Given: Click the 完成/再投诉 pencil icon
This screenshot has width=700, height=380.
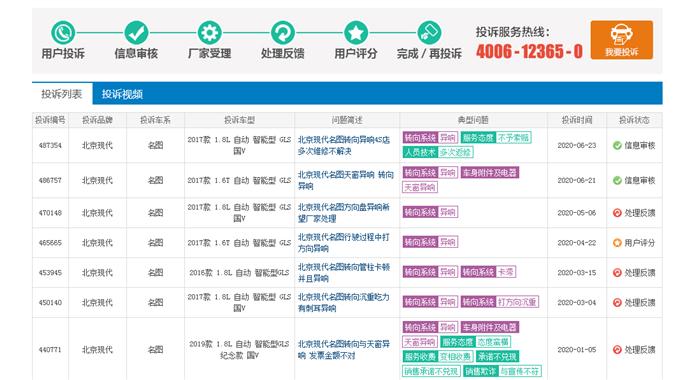Looking at the screenshot, I should [429, 33].
